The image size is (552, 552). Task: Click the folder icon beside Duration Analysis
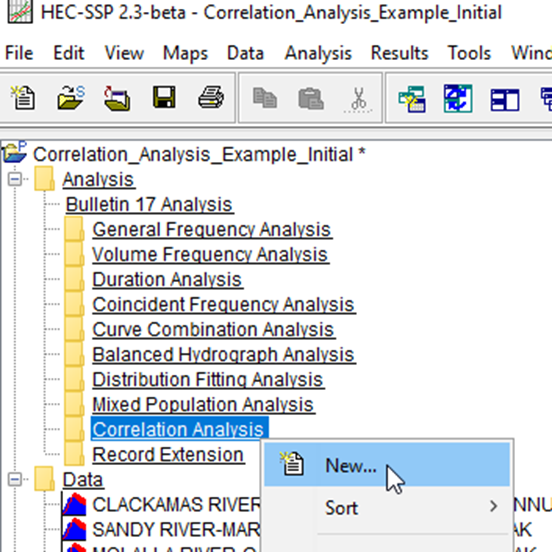74,279
